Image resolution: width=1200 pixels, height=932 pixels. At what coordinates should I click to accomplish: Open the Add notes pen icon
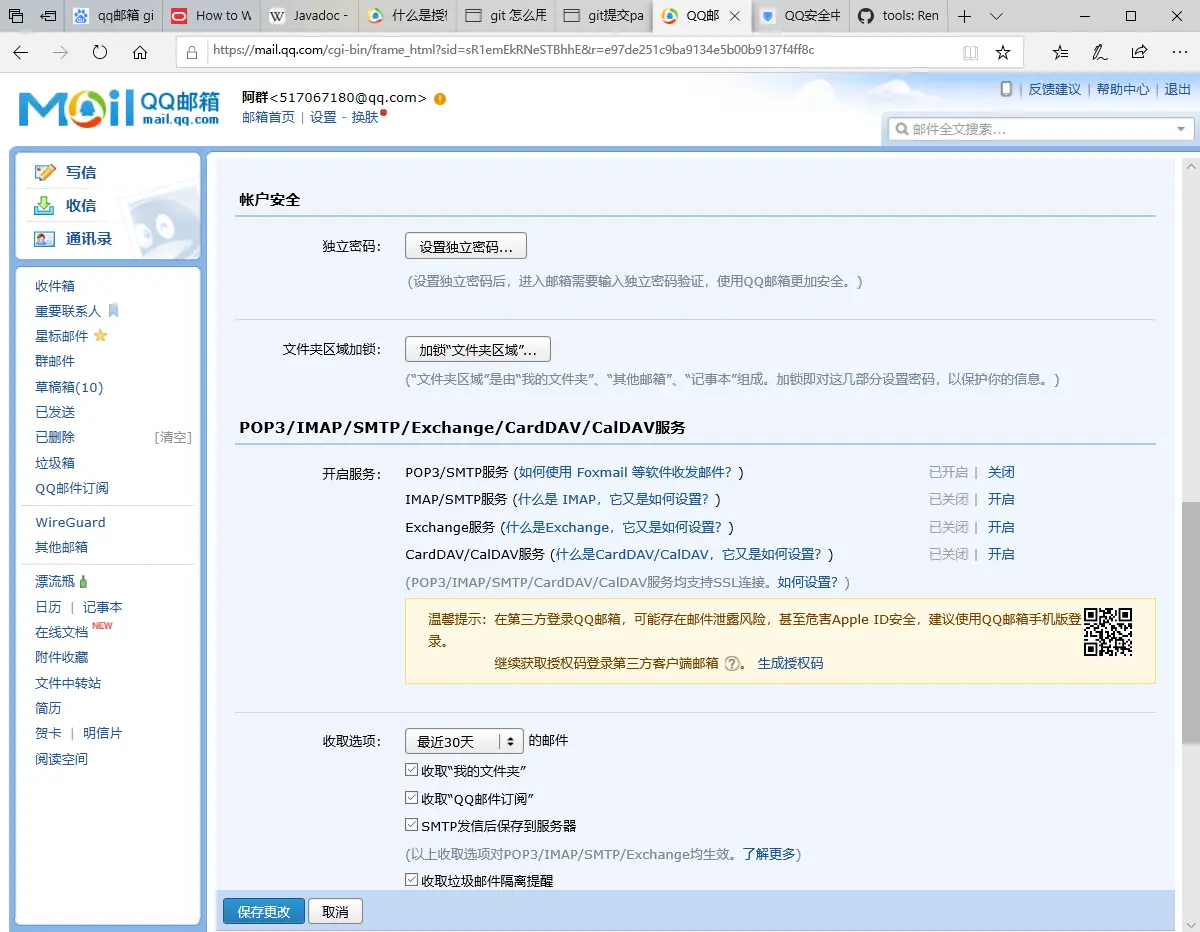coord(1100,52)
